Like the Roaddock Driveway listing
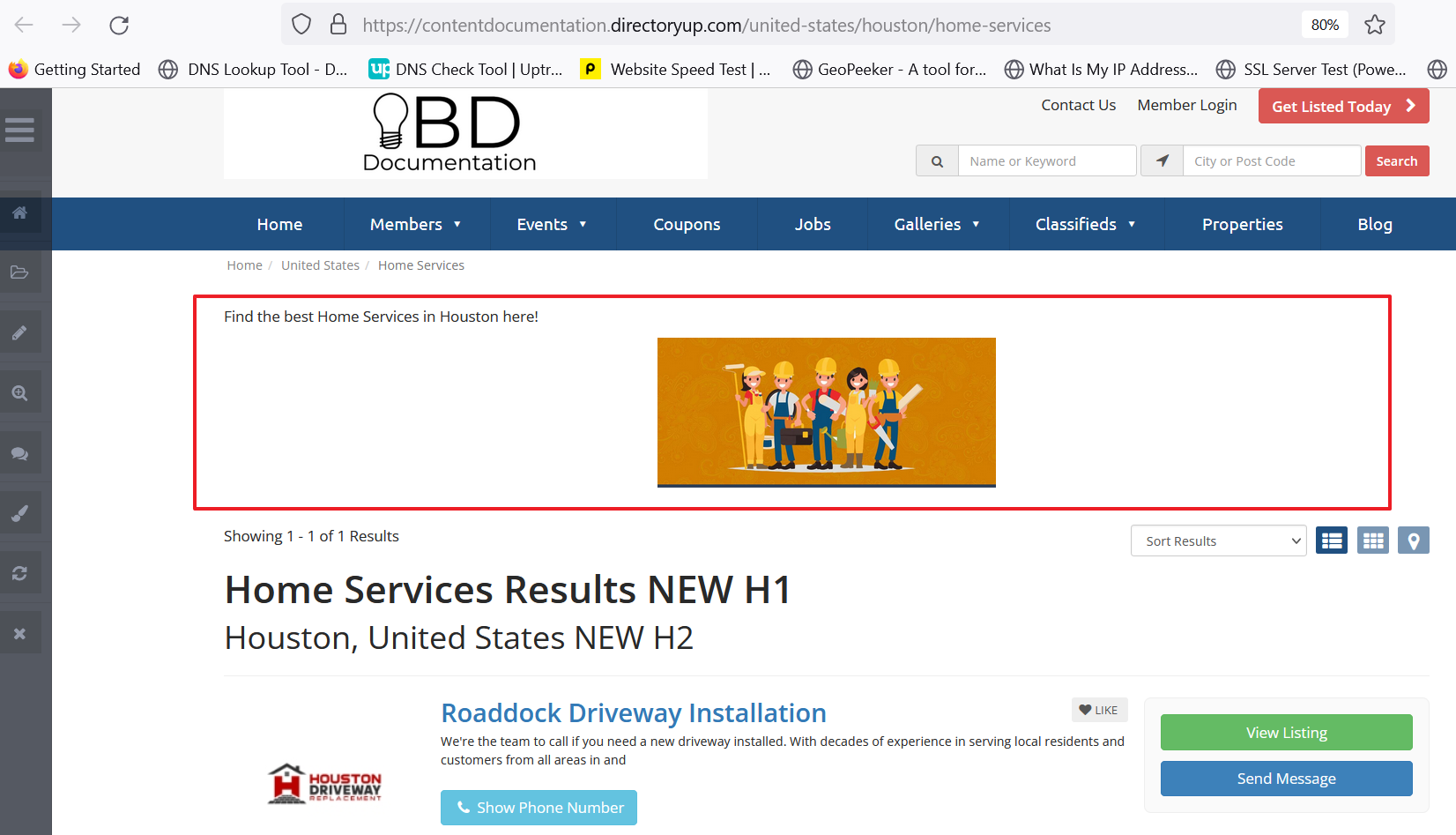This screenshot has width=1456, height=835. (x=1099, y=710)
